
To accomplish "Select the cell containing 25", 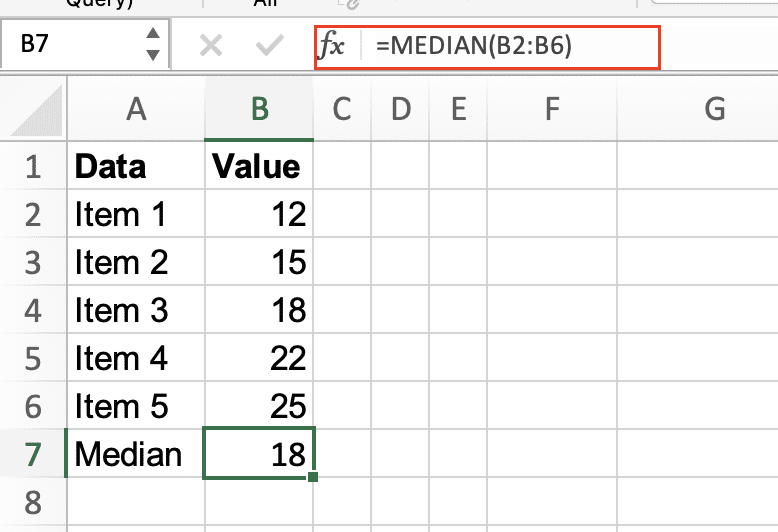I will click(259, 406).
